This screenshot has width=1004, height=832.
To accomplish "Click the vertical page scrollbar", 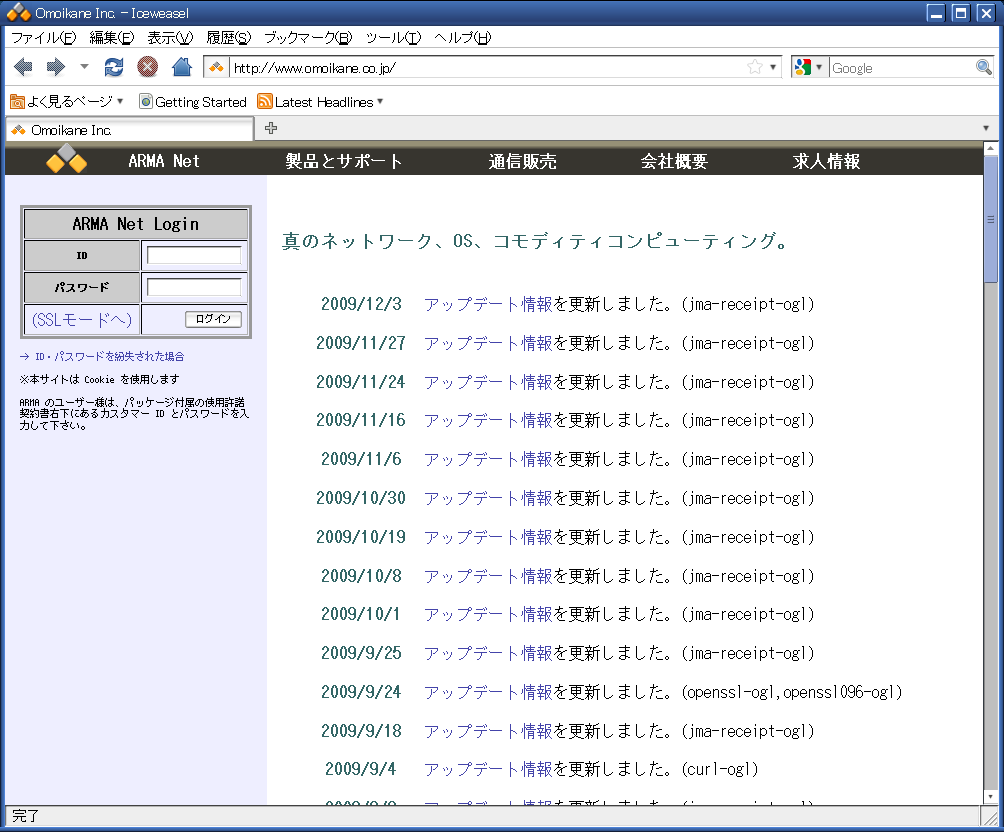I will [991, 500].
